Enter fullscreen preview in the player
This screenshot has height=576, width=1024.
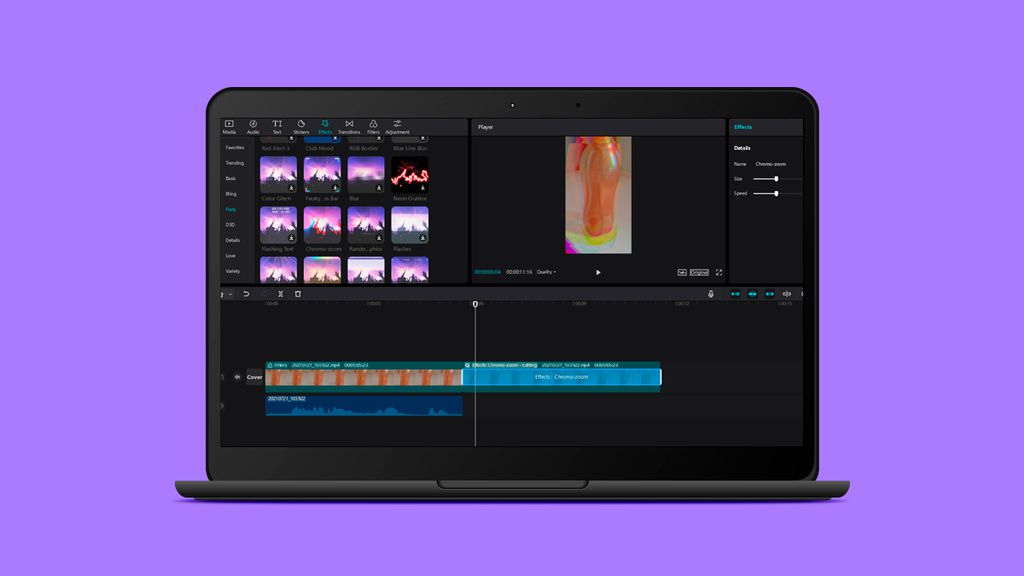[718, 272]
